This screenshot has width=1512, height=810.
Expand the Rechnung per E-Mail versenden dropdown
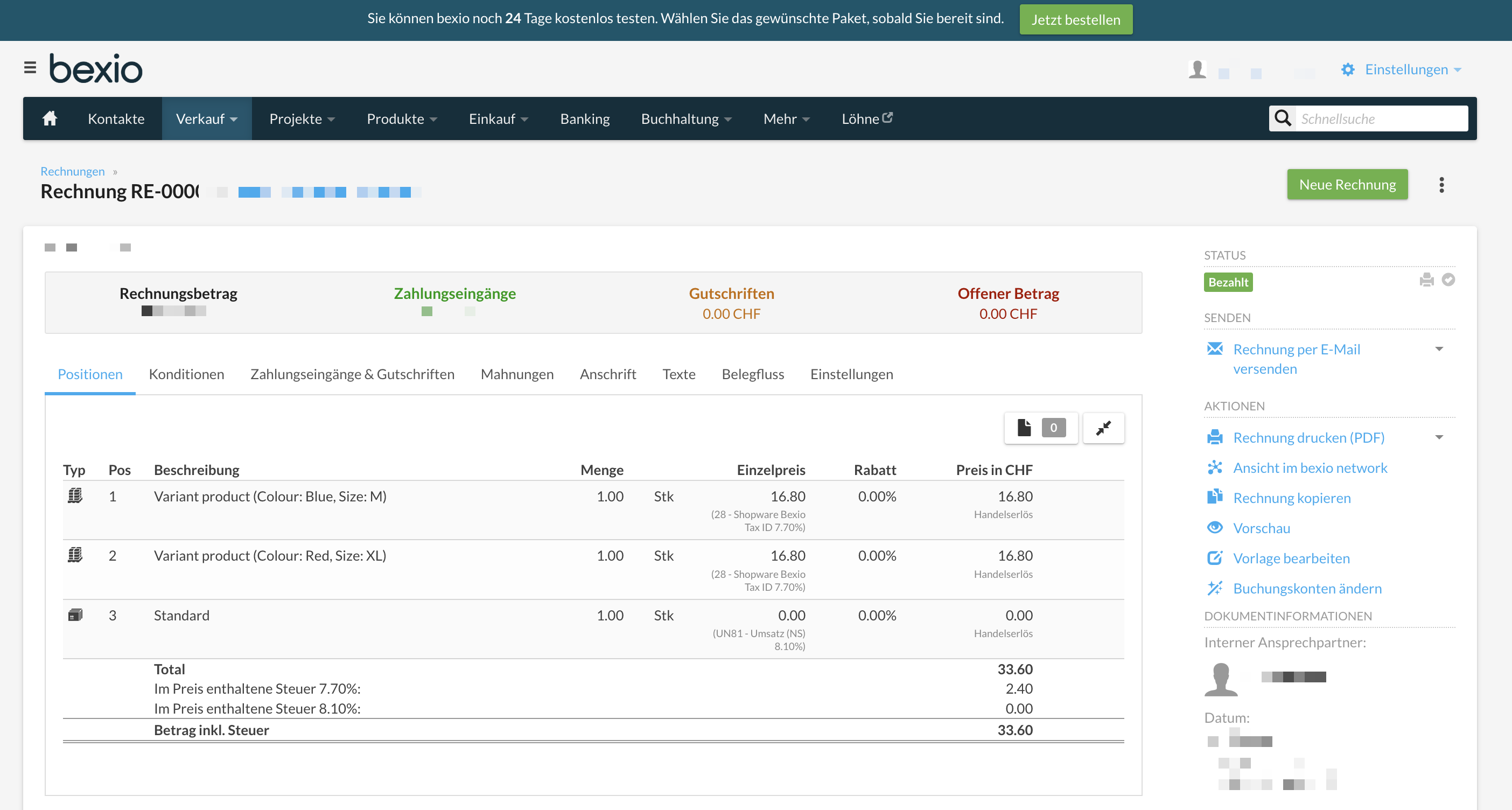click(1439, 348)
